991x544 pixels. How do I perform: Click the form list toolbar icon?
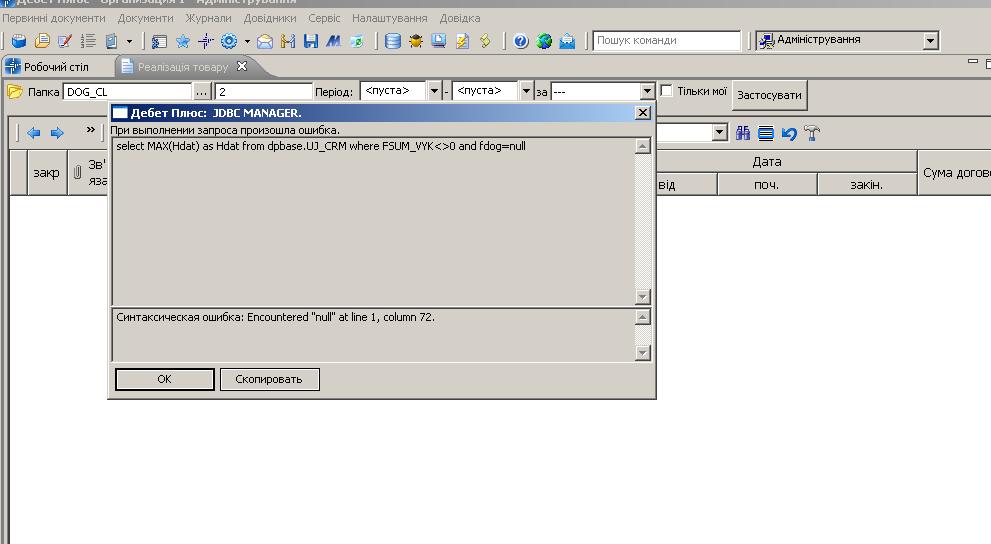tap(159, 42)
